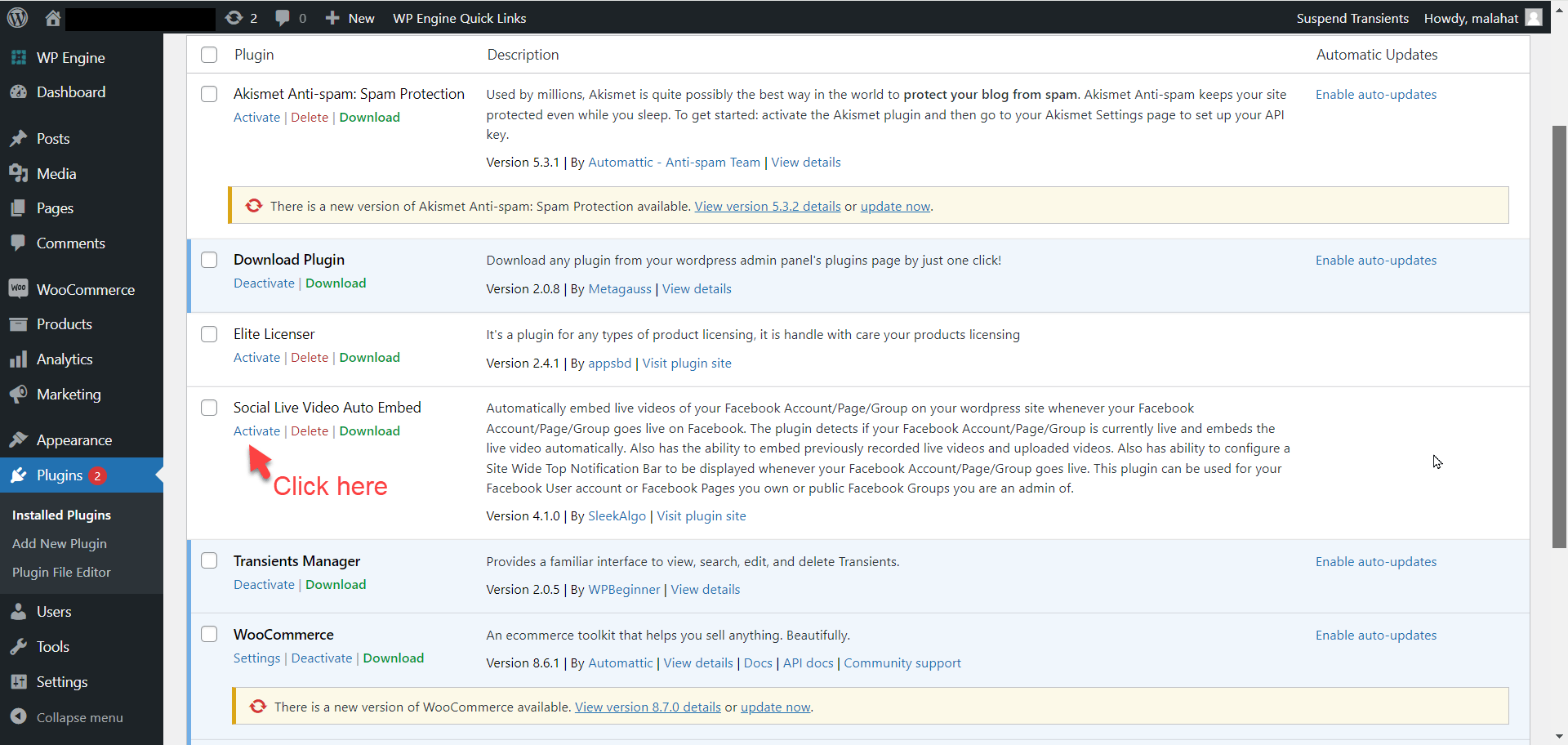Open Appearance in the sidebar
This screenshot has height=745, width=1568.
(73, 439)
